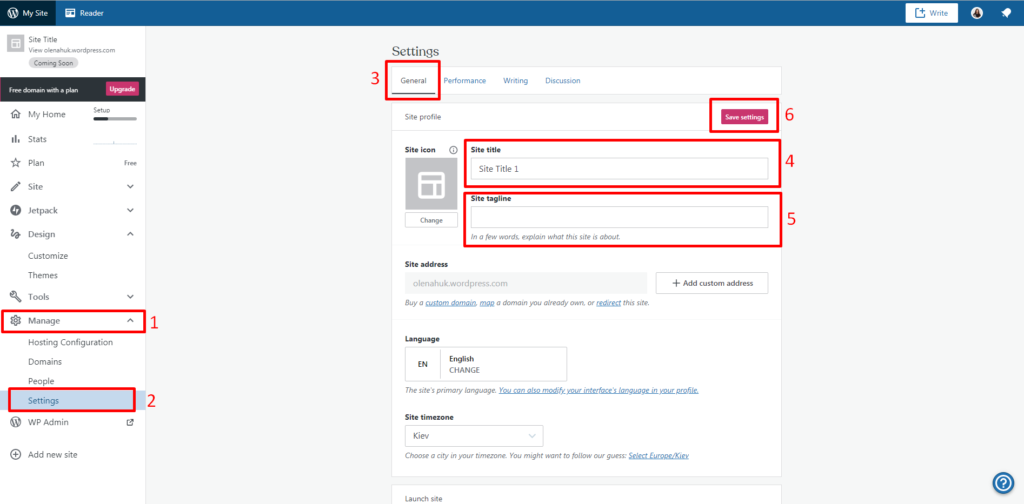This screenshot has height=504, width=1024.
Task: Focus the Site title input field
Action: pos(619,168)
